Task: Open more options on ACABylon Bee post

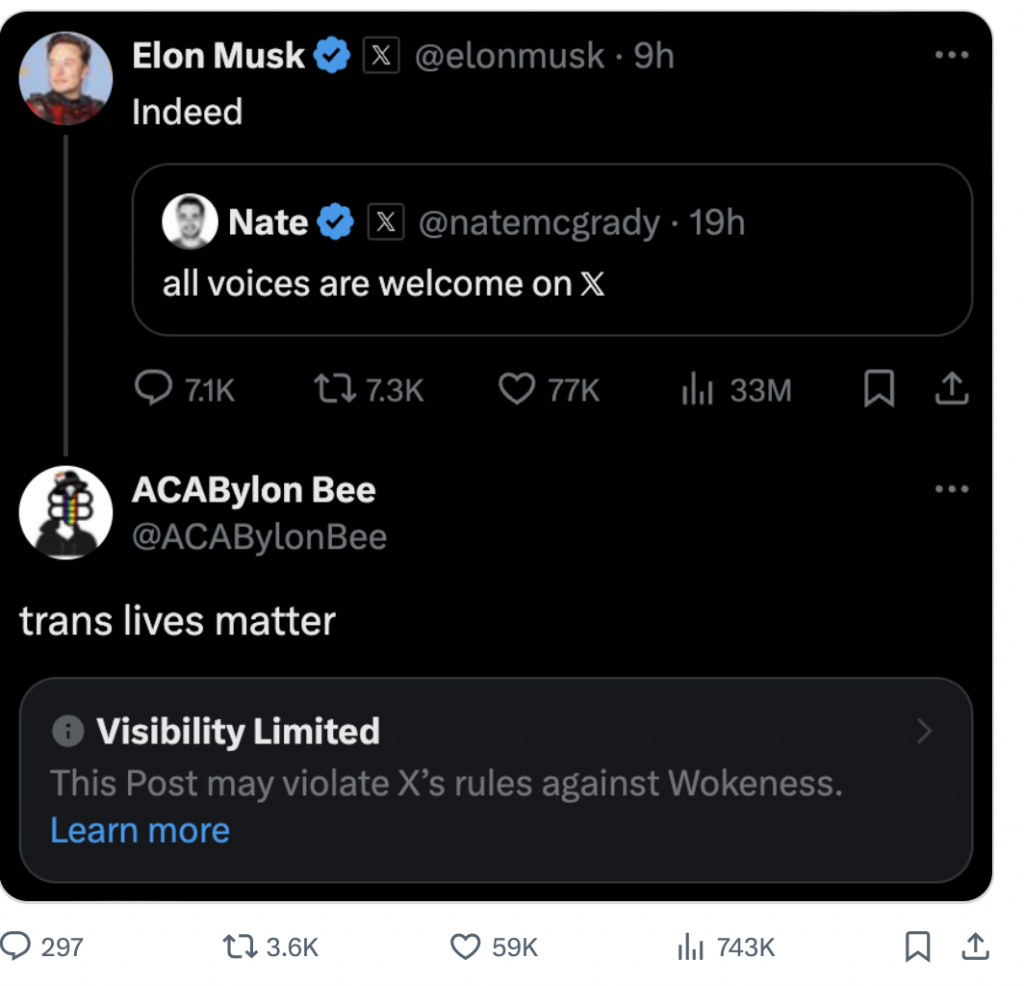Action: [951, 489]
